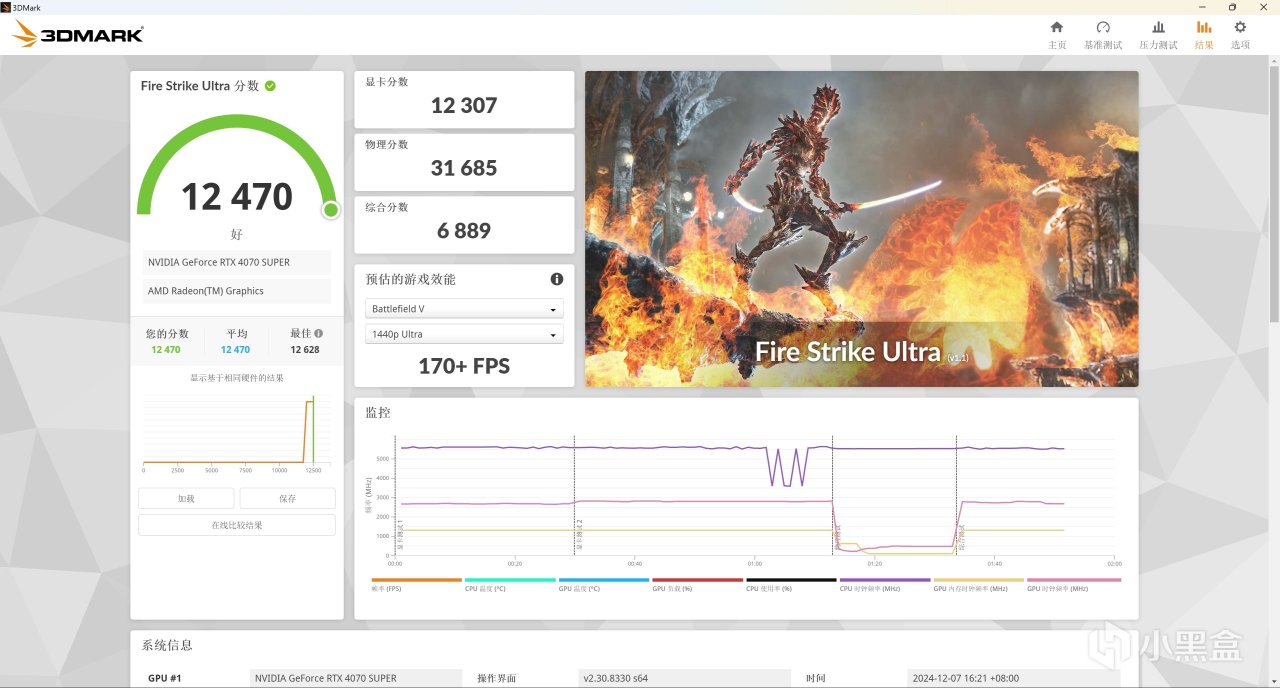Toggle GPU 负载 red legend series
Image resolution: width=1280 pixels, height=688 pixels.
697,584
